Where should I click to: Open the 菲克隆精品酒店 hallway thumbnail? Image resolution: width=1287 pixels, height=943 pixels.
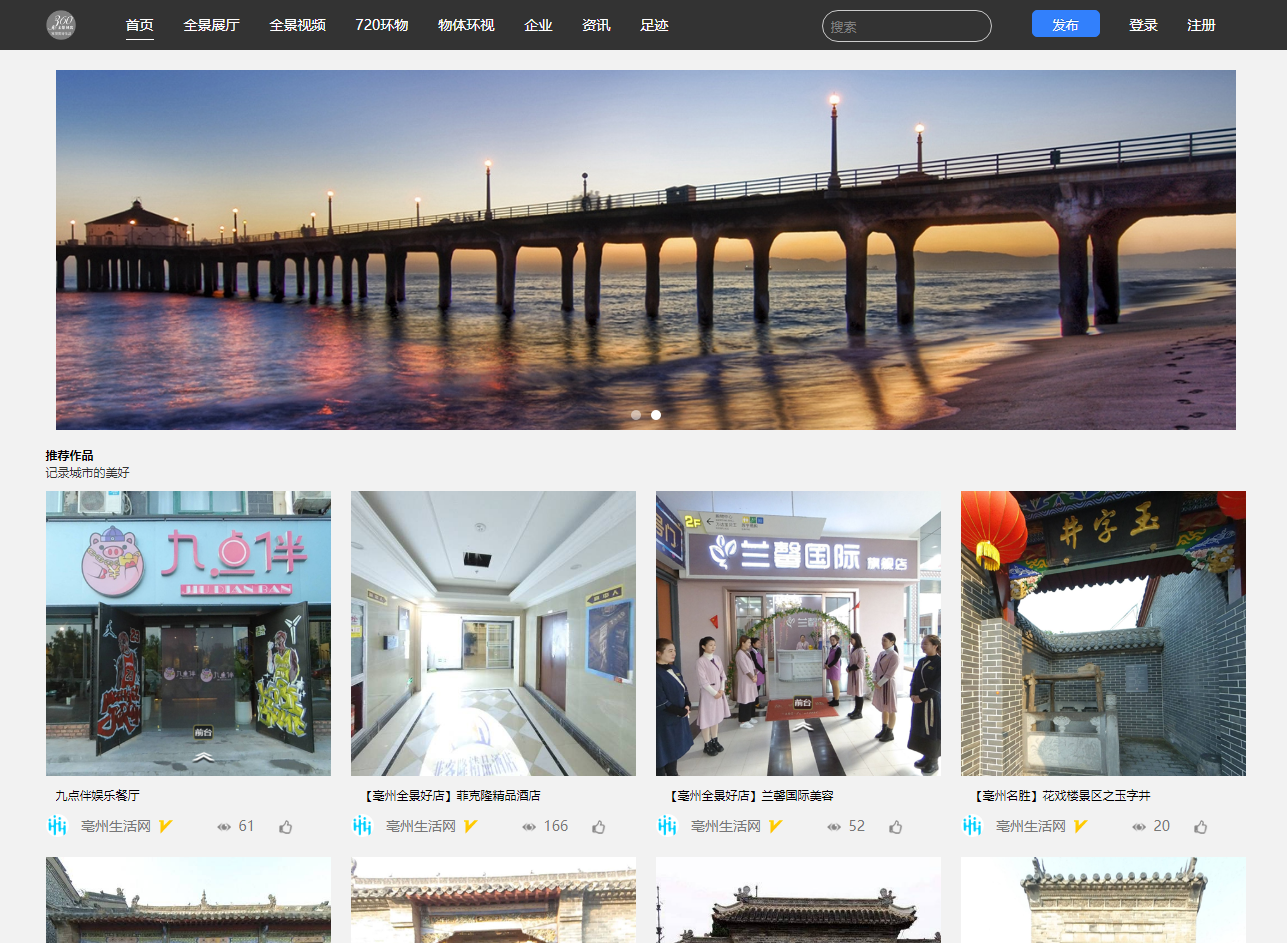[x=493, y=633]
